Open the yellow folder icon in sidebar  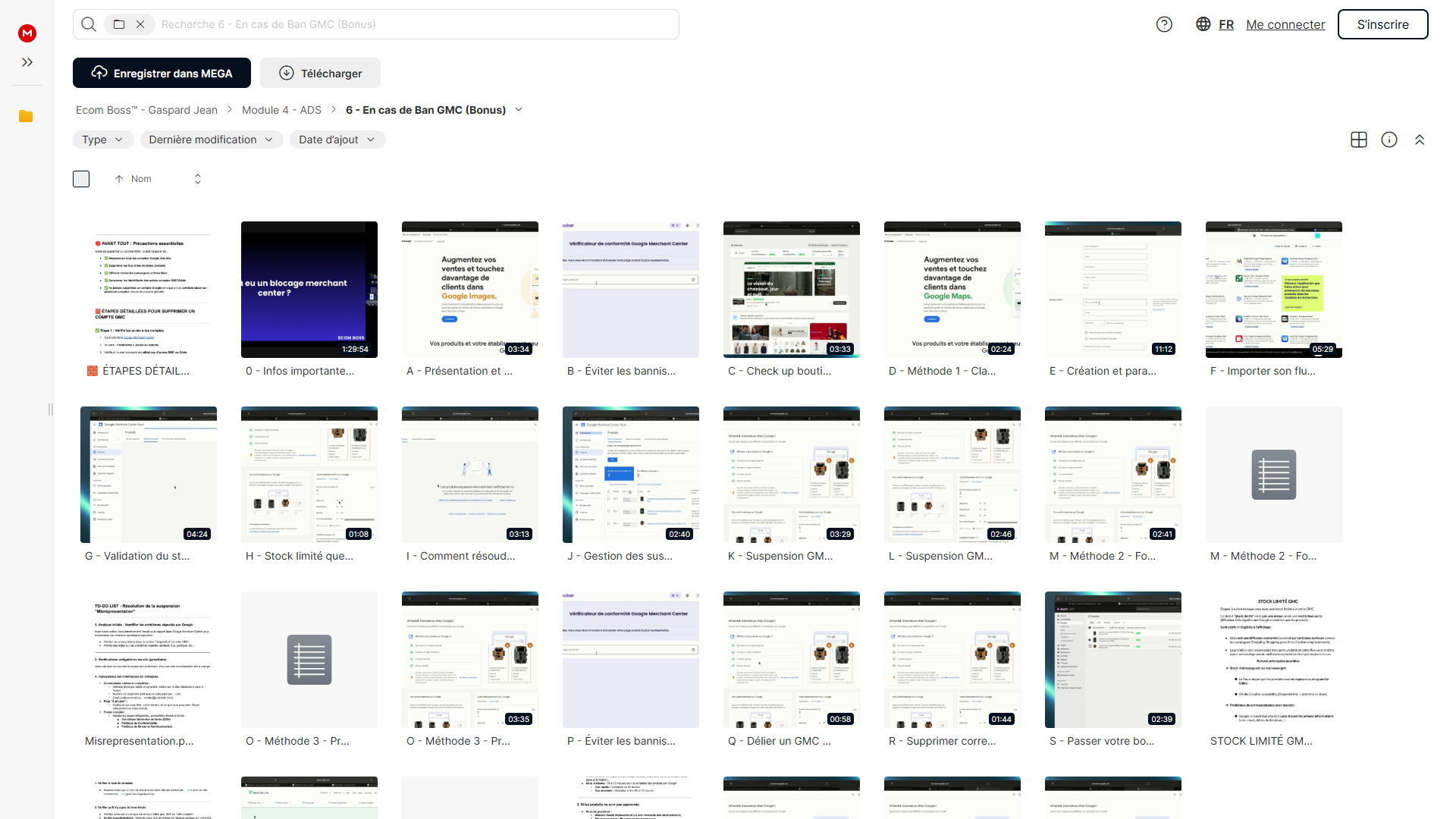click(26, 116)
